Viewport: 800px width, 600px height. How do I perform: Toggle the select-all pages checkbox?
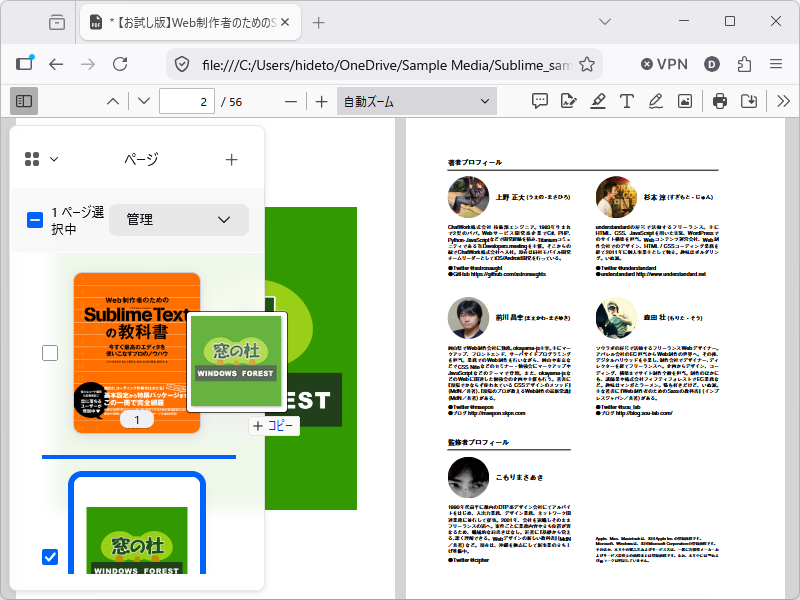35,220
